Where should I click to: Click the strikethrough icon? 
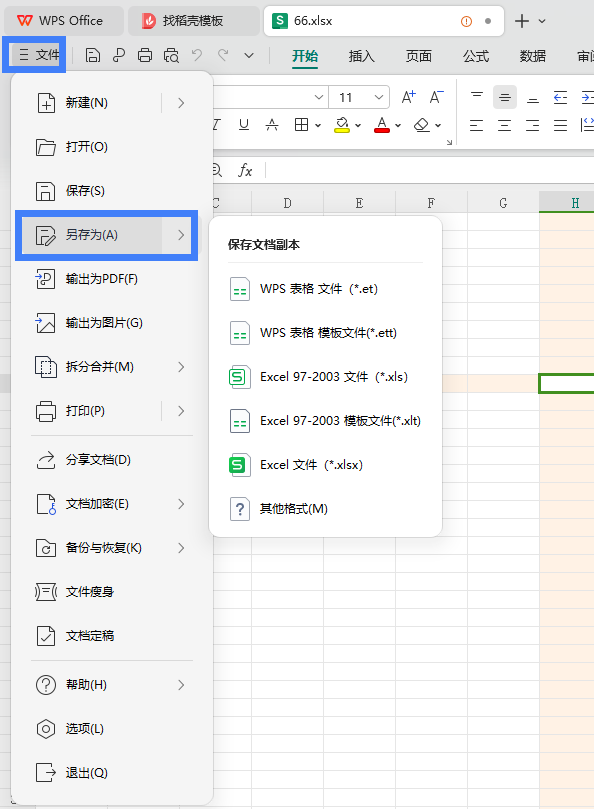coord(272,124)
